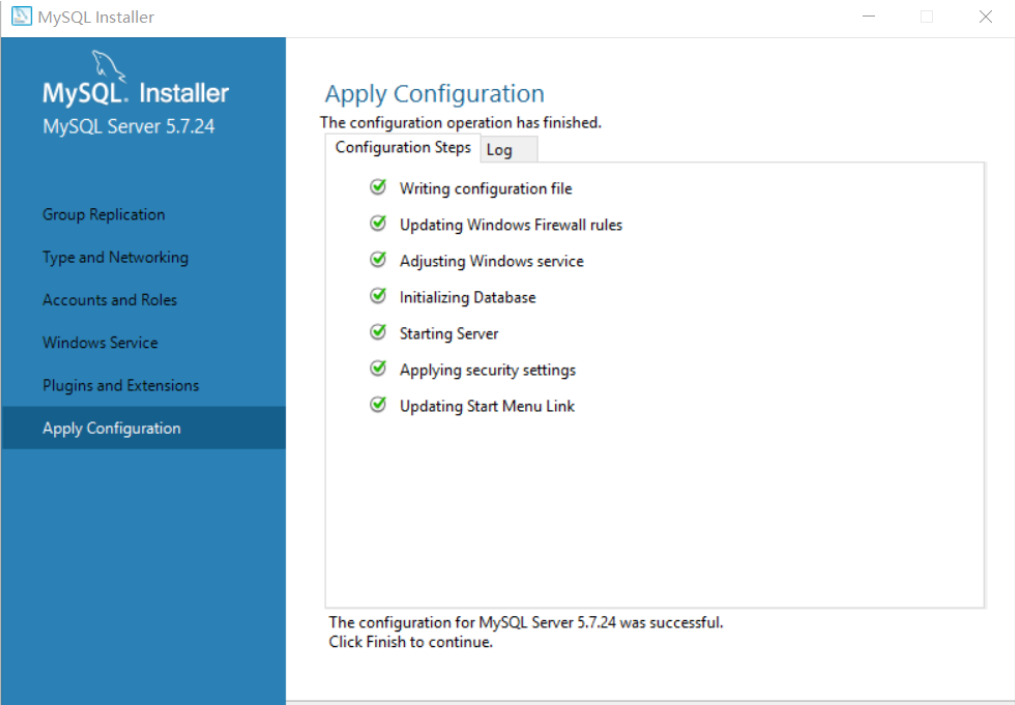Click the success icon beside Starting Server
Screen dimensions: 1015x705
378,332
